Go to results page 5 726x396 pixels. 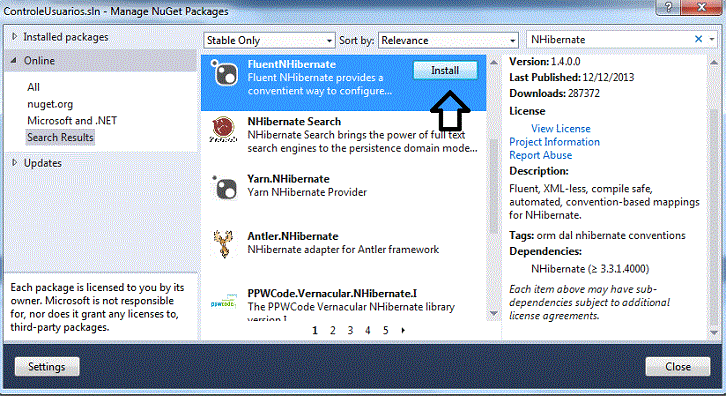click(x=385, y=330)
